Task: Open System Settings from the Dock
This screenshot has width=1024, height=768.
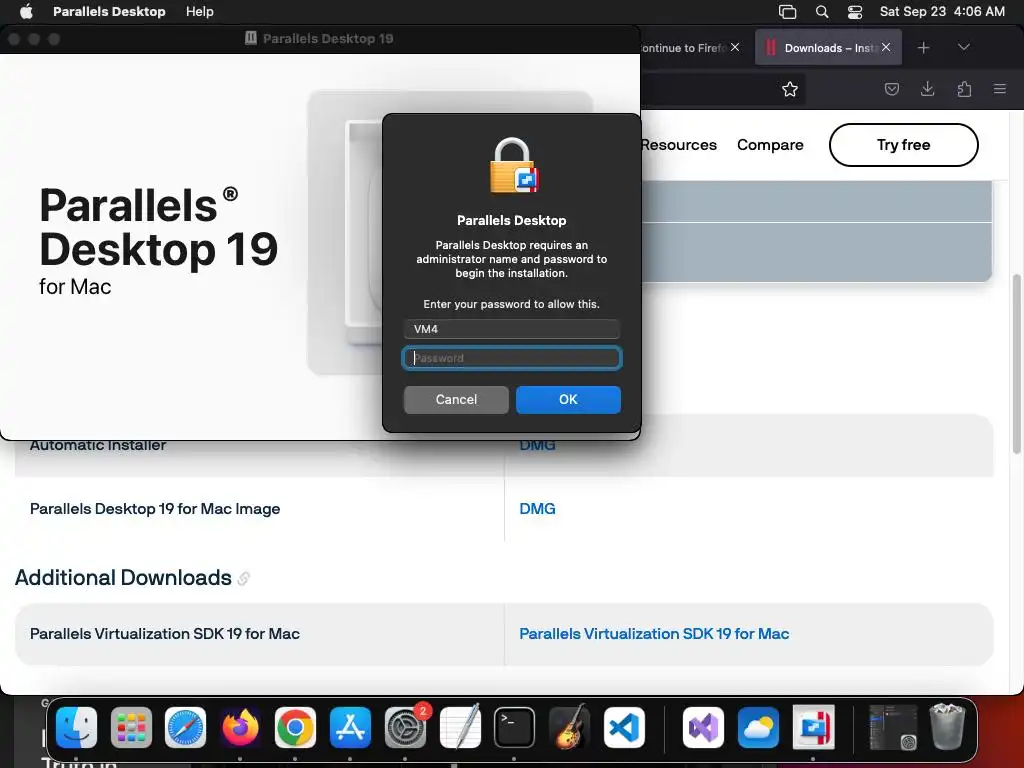Action: click(x=406, y=728)
